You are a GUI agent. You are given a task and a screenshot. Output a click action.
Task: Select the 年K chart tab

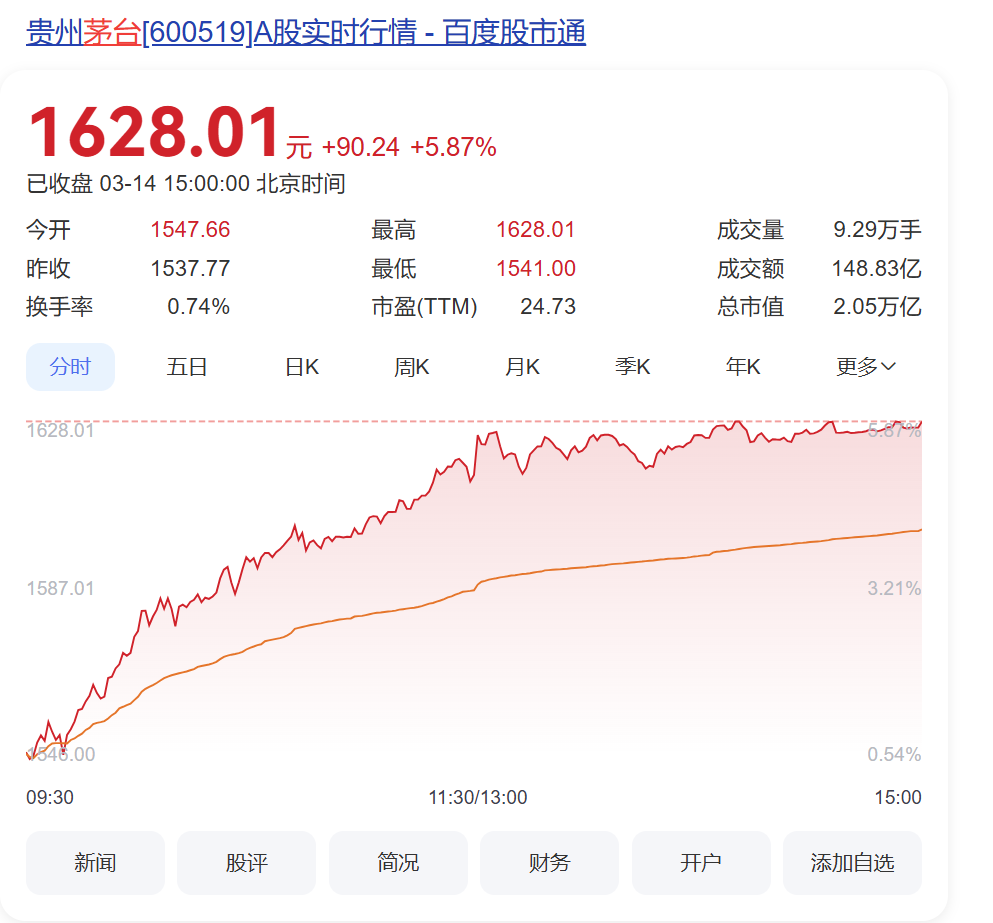[x=743, y=367]
